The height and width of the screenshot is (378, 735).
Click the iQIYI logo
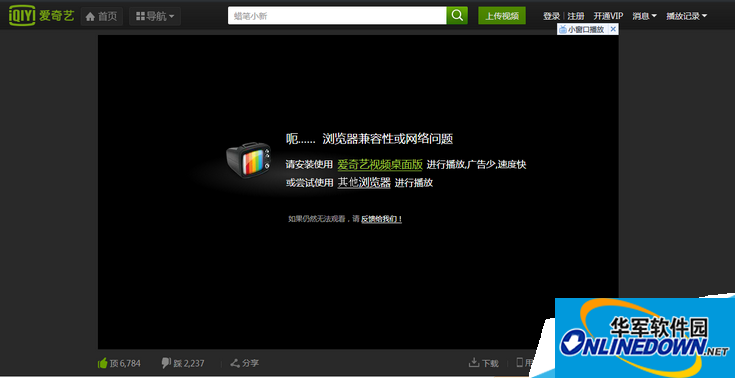point(41,16)
